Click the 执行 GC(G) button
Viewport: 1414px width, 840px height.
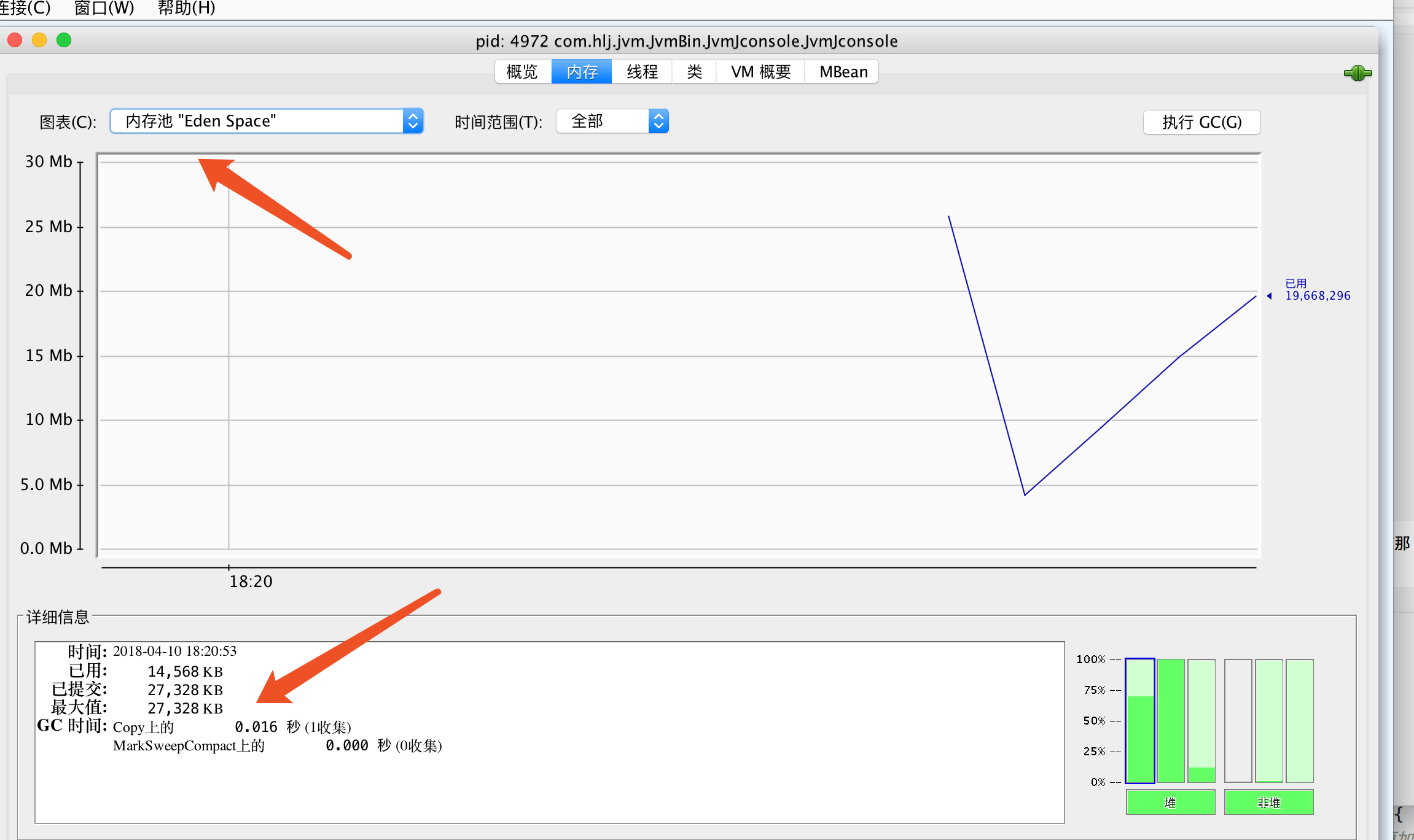click(x=1201, y=122)
